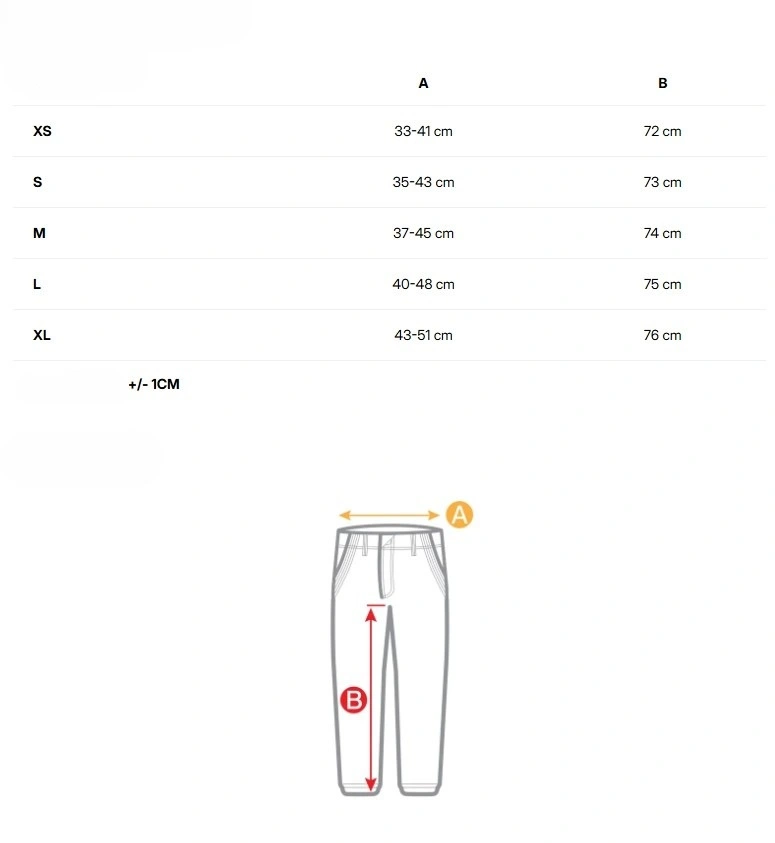This screenshot has height=843, width=775.
Task: Click the 43-51 cm waist value
Action: 424,335
